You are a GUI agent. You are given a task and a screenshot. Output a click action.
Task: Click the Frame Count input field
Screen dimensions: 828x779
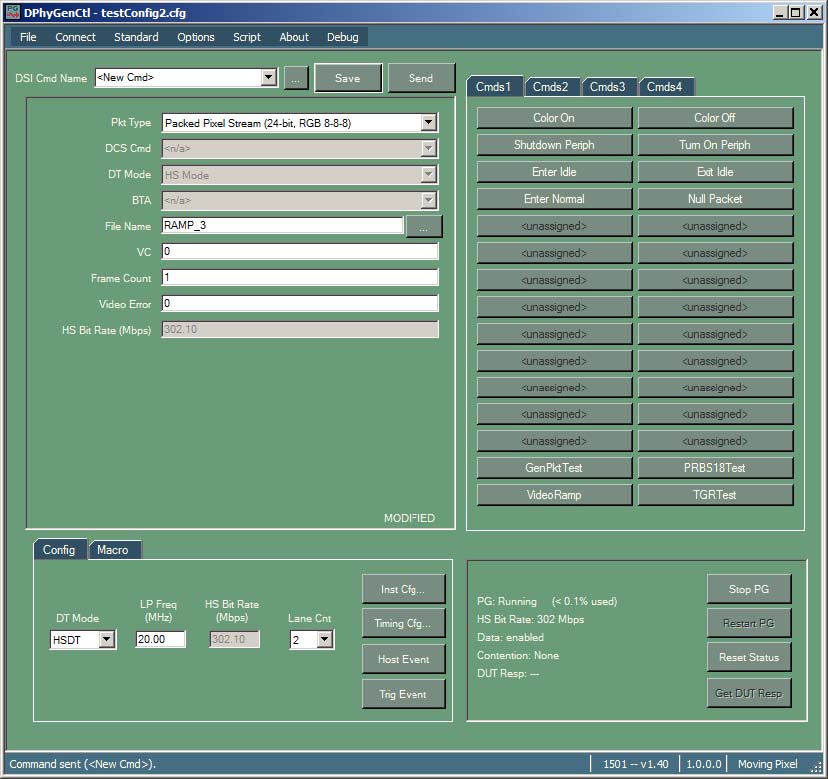299,277
